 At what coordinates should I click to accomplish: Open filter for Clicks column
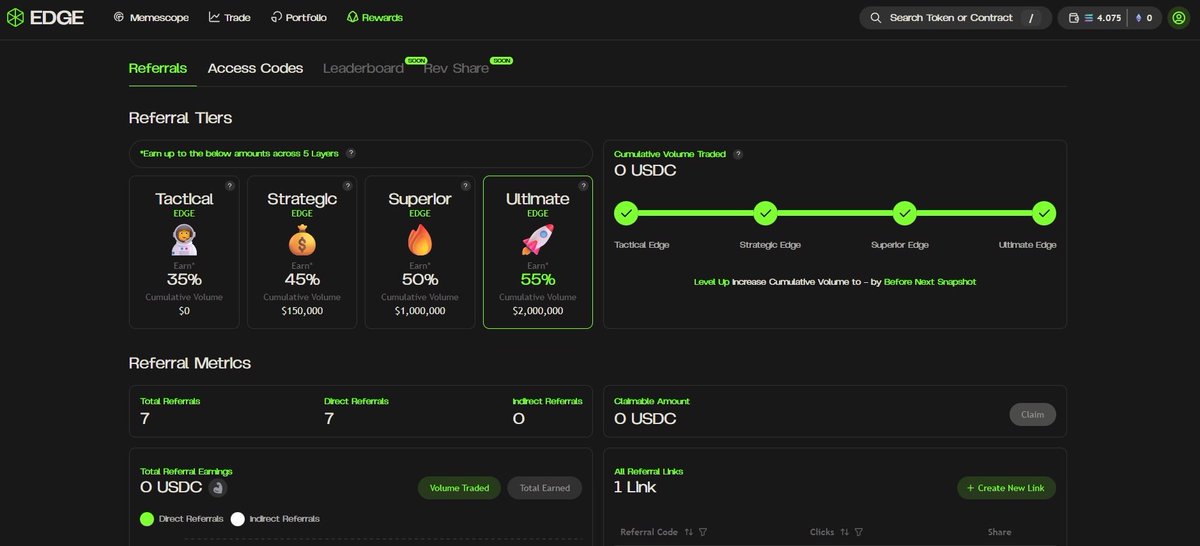click(859, 532)
